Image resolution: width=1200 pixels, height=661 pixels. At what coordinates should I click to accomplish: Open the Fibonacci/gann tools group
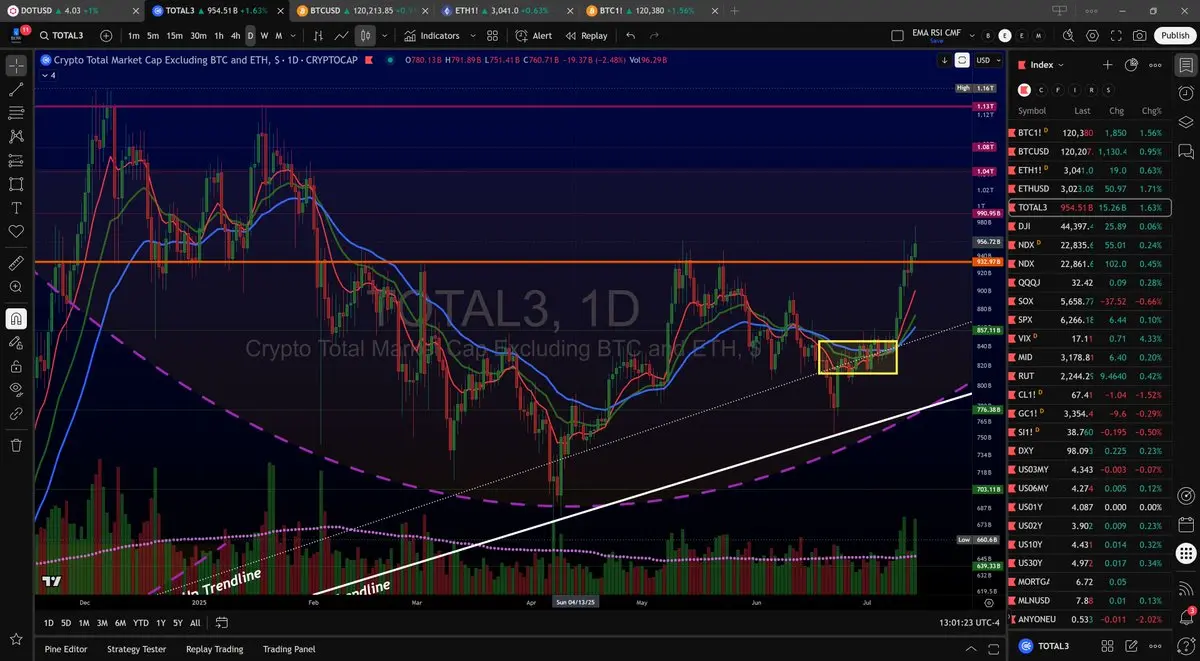16,113
